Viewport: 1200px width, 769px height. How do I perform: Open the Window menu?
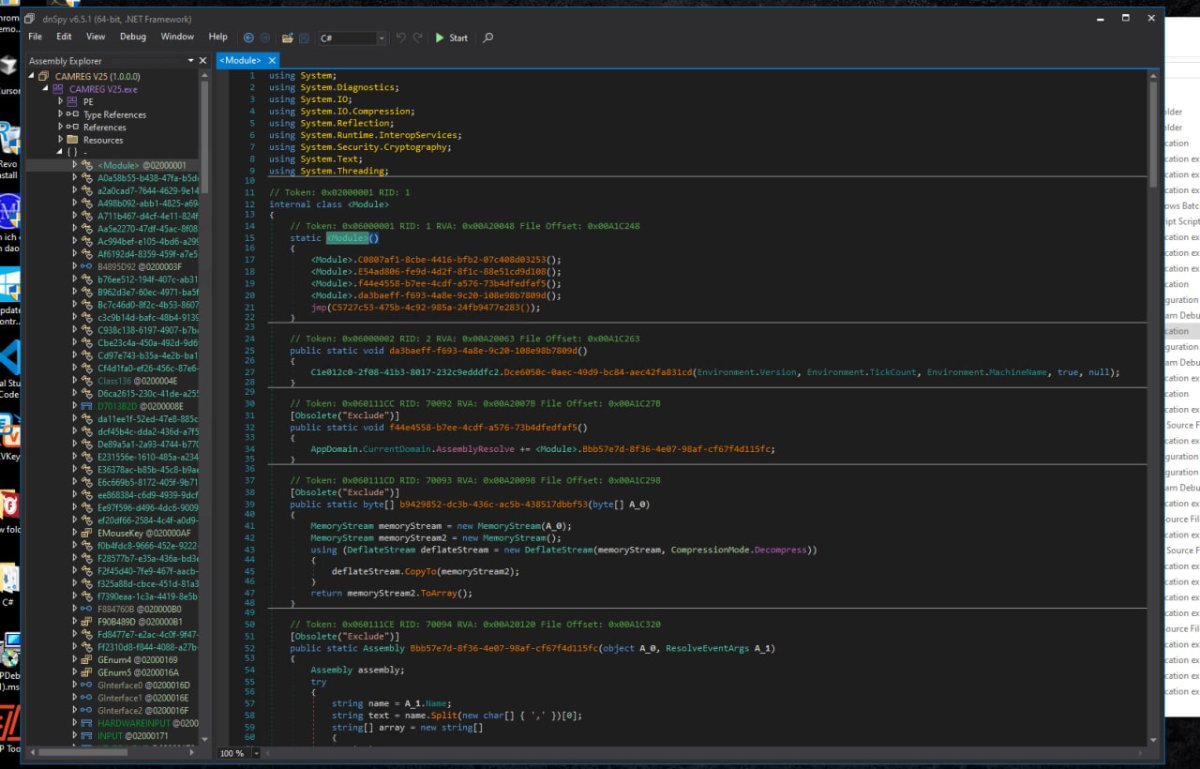coord(177,37)
